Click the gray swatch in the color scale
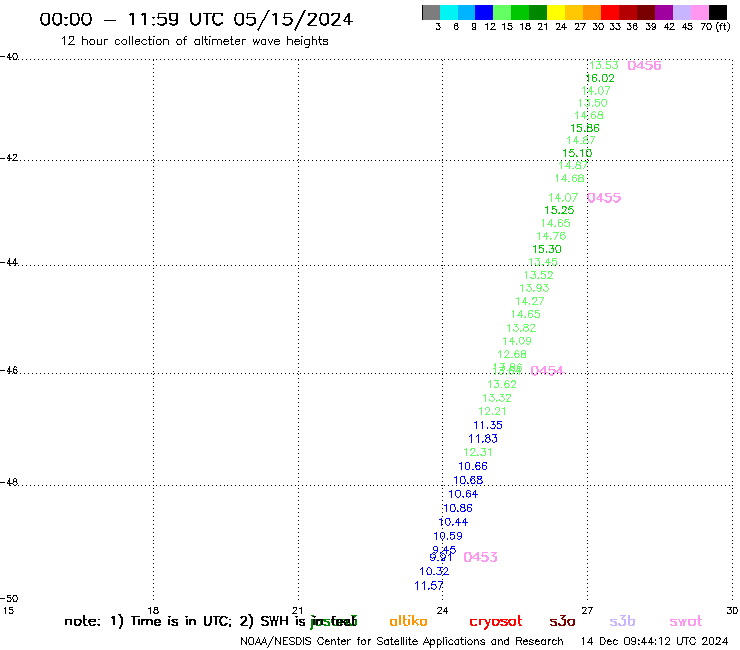 coord(431,12)
